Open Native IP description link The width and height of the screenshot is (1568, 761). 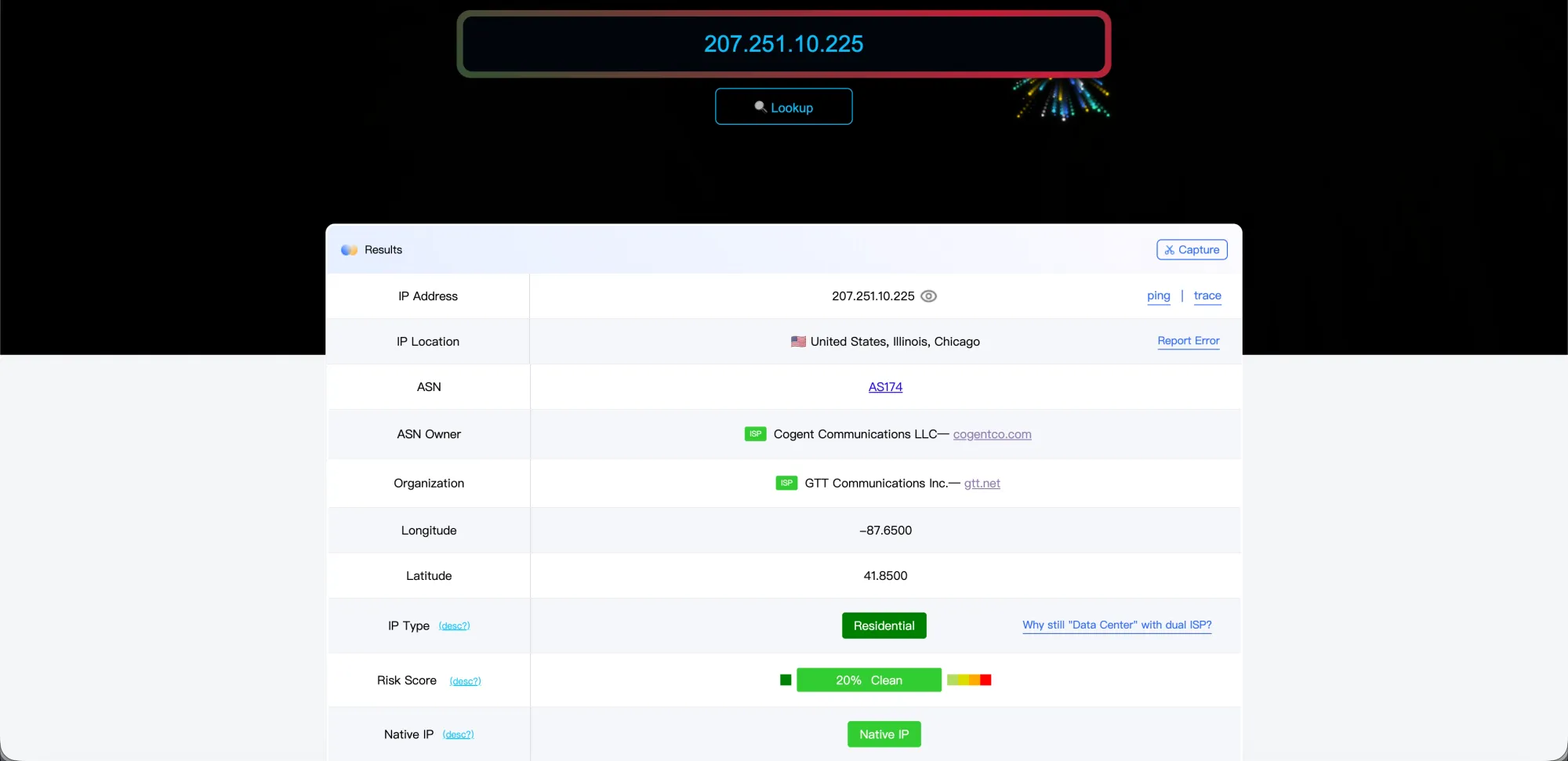pyautogui.click(x=458, y=735)
